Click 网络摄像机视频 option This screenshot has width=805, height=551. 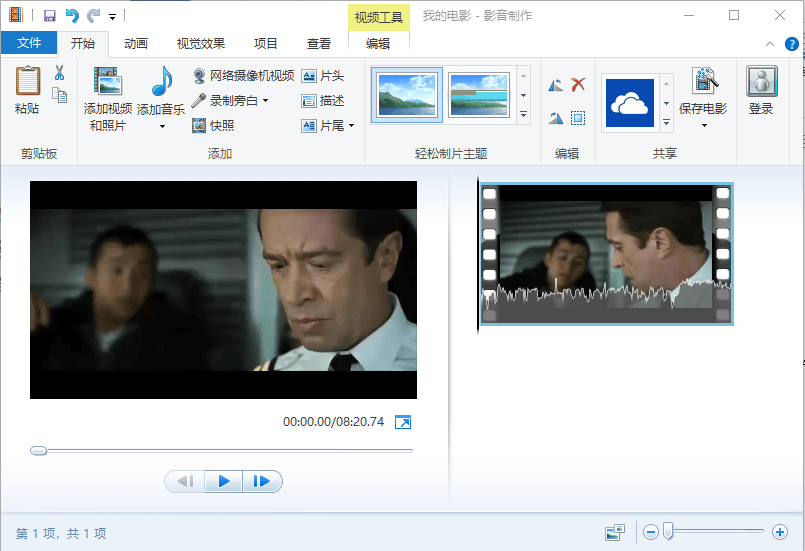pos(243,76)
